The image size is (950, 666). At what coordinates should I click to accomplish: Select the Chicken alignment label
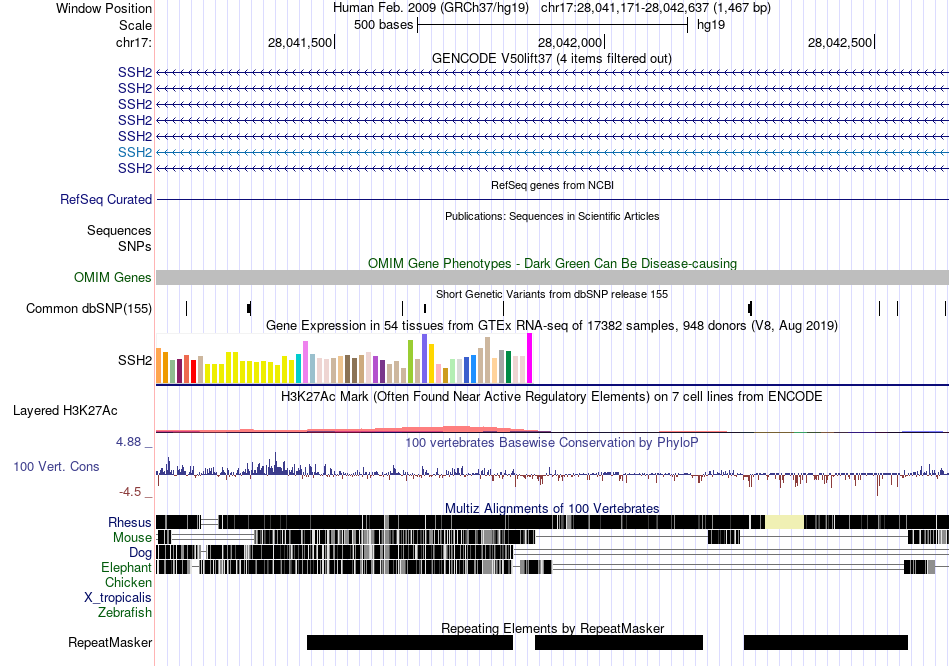pyautogui.click(x=128, y=582)
